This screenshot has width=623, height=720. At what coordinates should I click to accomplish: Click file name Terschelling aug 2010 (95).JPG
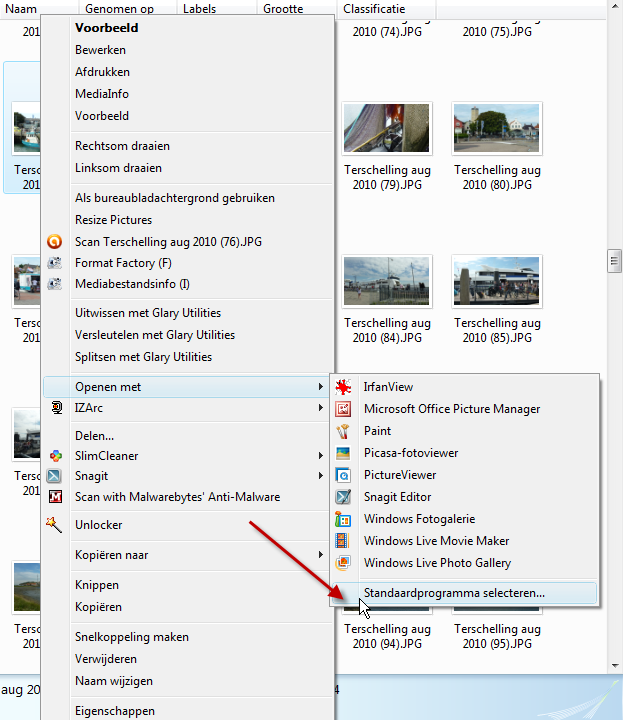497,636
